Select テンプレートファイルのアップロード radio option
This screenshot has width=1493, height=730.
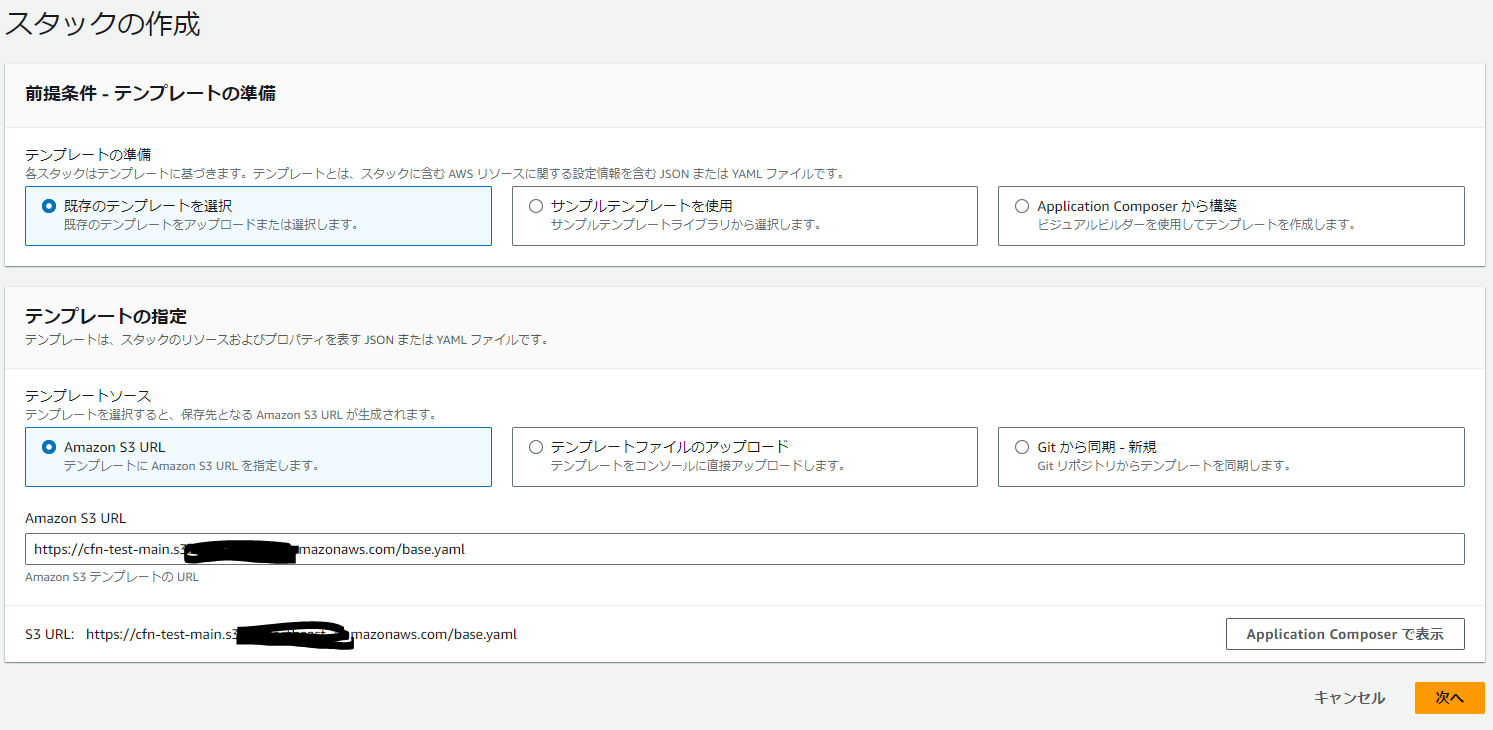[536, 448]
